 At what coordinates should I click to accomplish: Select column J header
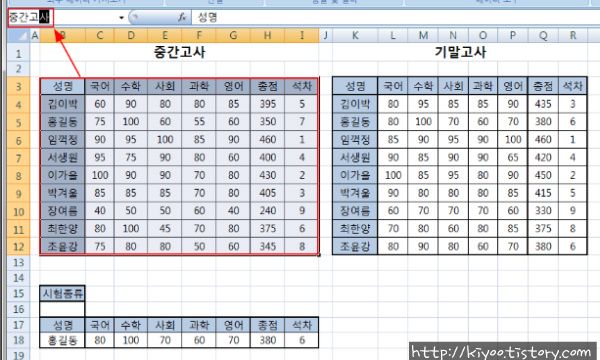click(x=326, y=36)
